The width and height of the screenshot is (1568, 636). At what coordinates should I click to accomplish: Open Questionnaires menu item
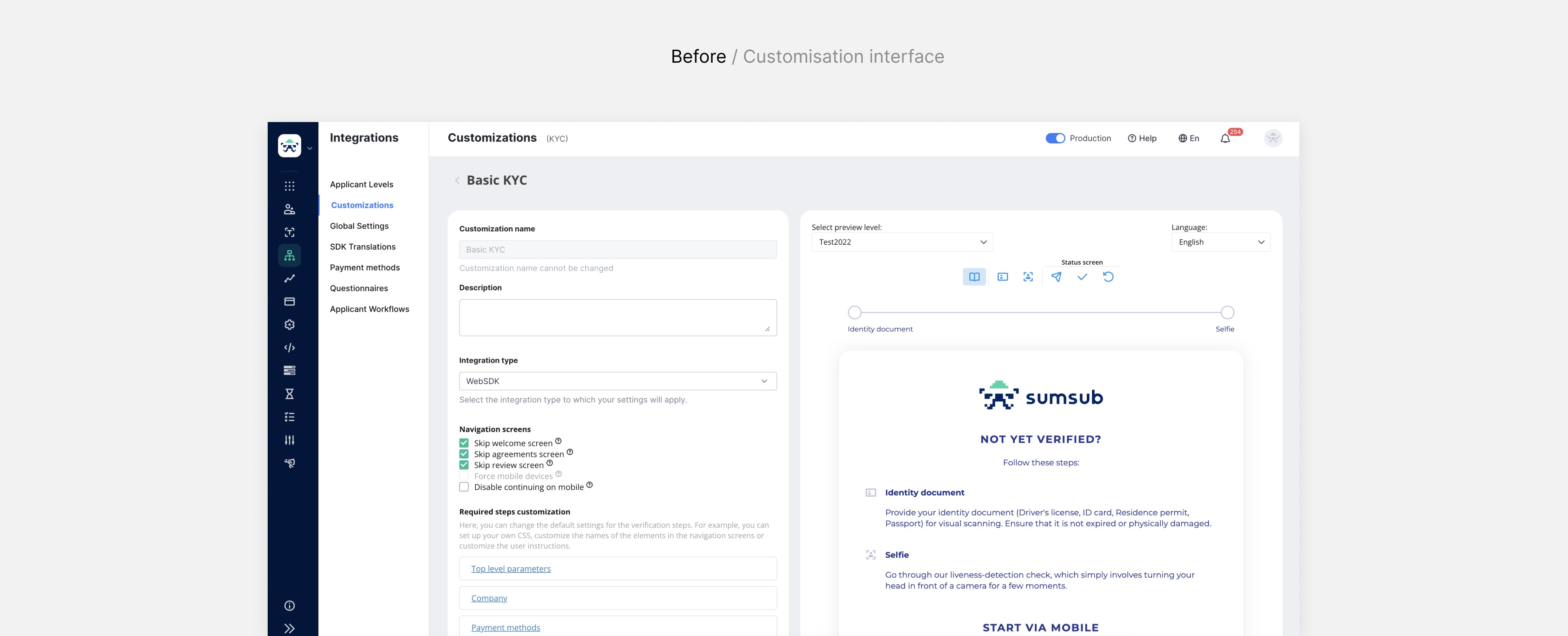(x=359, y=289)
